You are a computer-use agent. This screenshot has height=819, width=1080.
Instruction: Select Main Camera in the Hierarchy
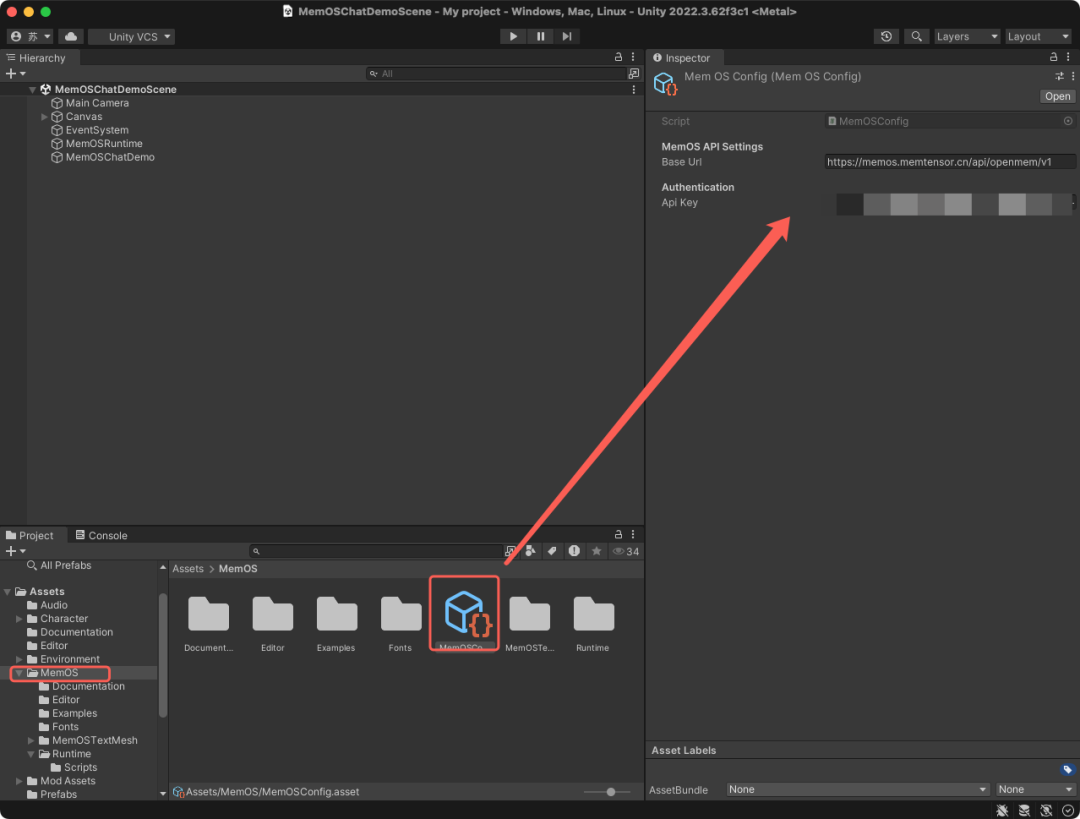click(x=97, y=103)
